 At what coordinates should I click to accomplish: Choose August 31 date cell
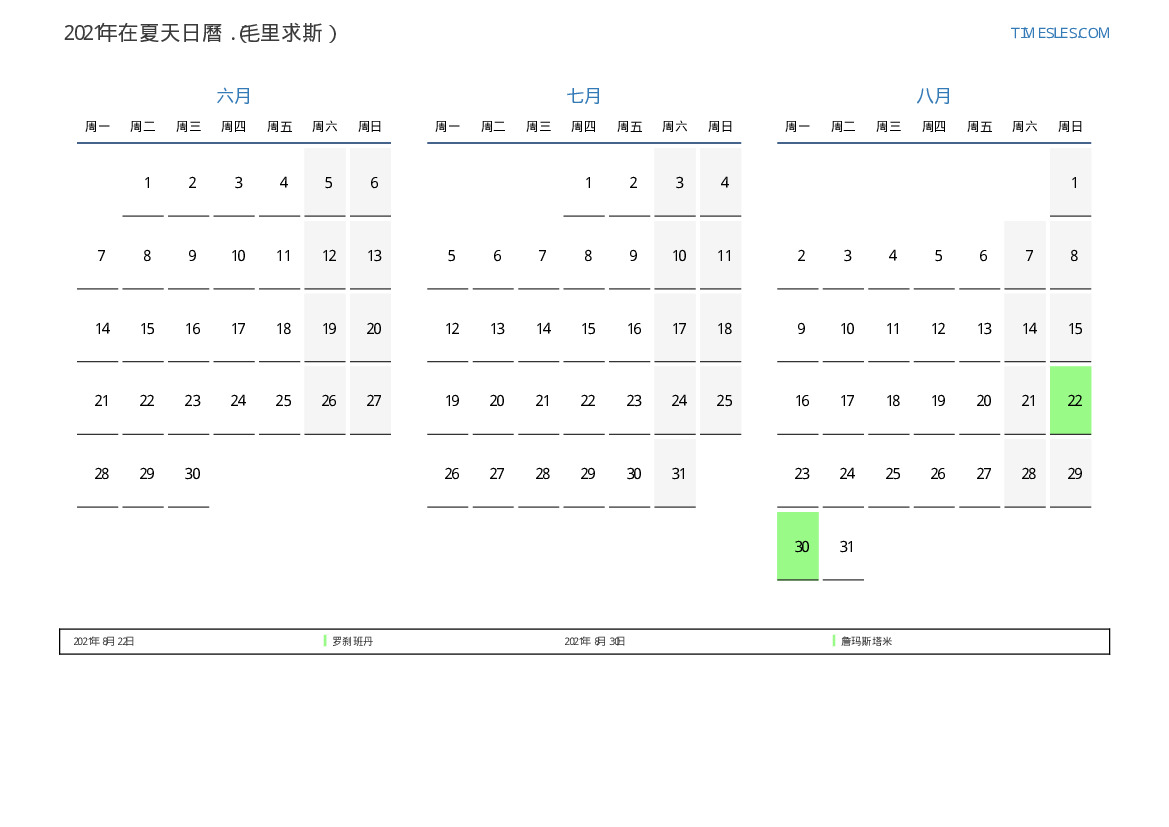click(x=846, y=547)
